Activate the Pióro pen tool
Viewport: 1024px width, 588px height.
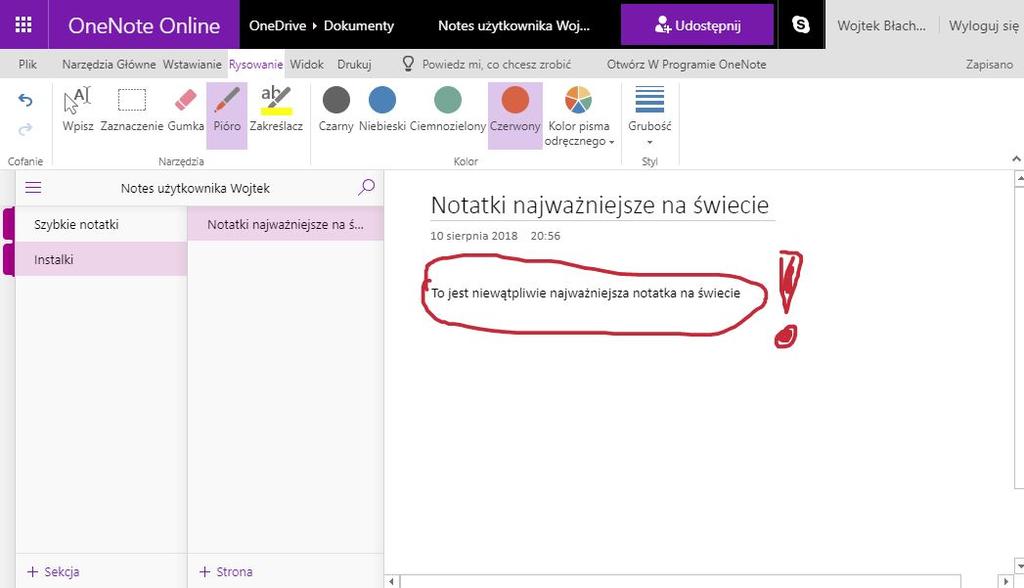click(x=227, y=115)
